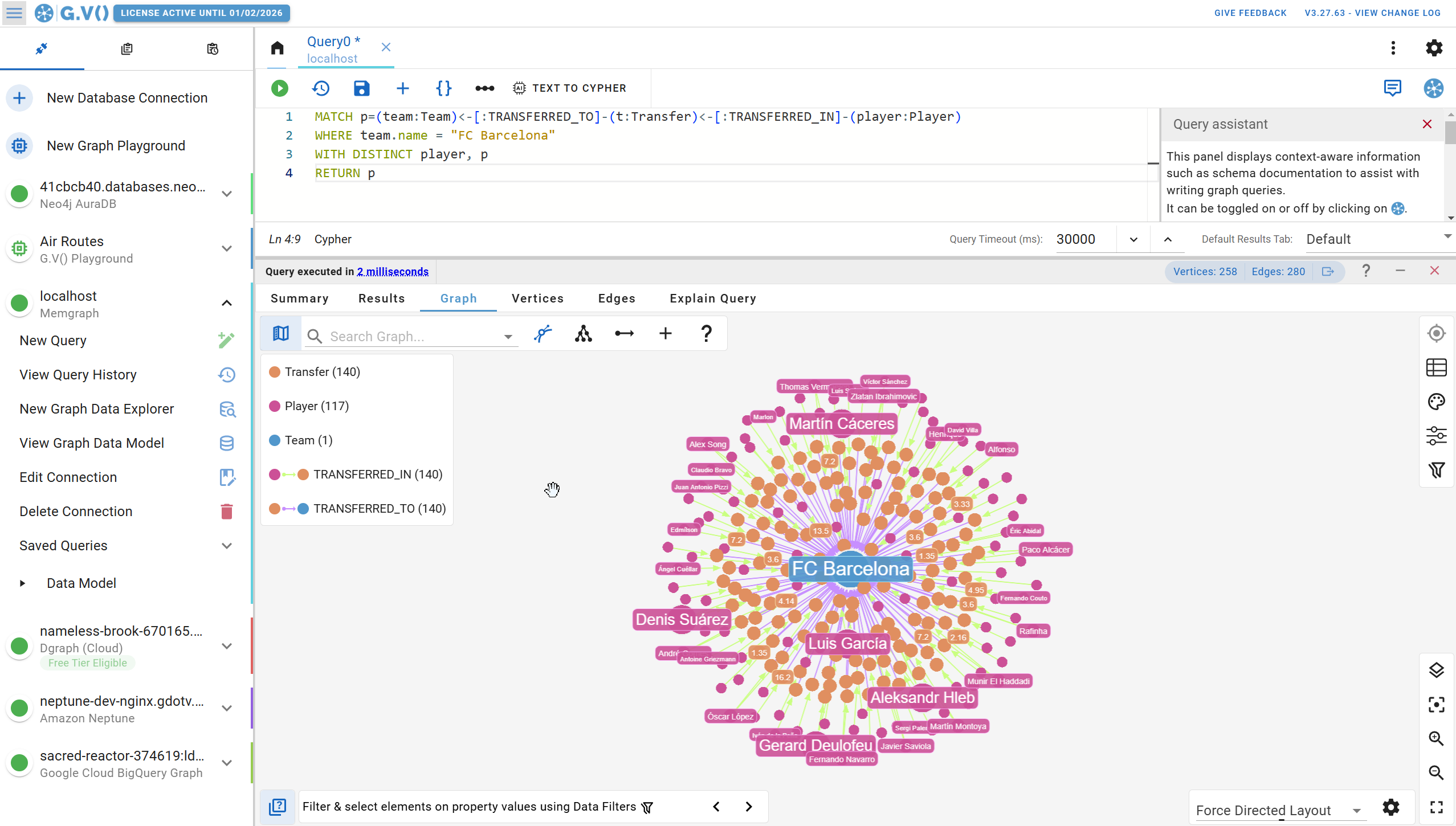1456x826 pixels.
Task: Open the Results tab
Action: click(381, 298)
